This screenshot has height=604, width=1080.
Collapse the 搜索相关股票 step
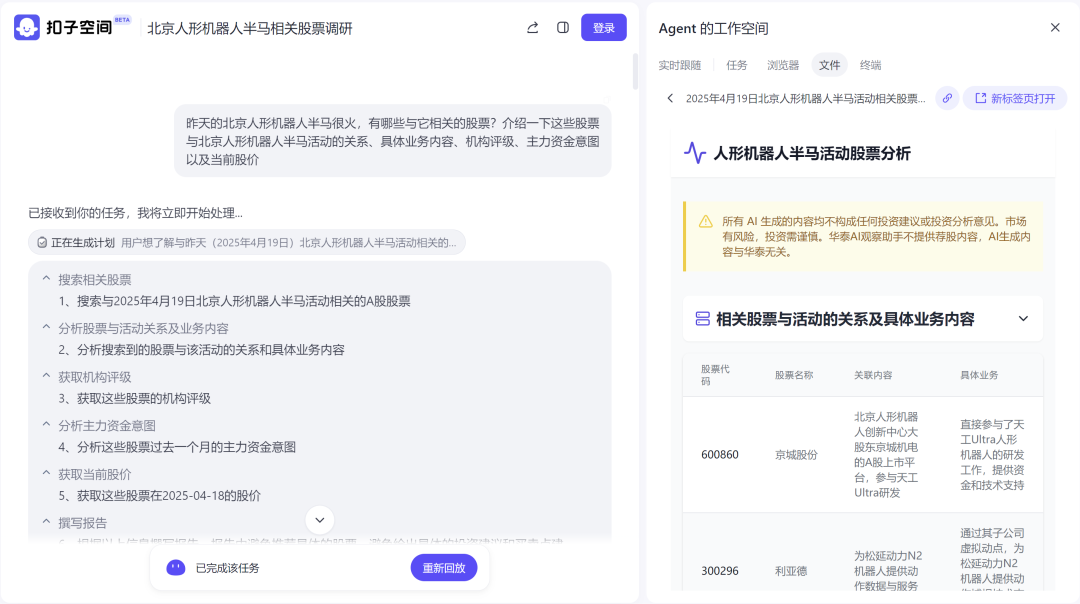click(46, 279)
